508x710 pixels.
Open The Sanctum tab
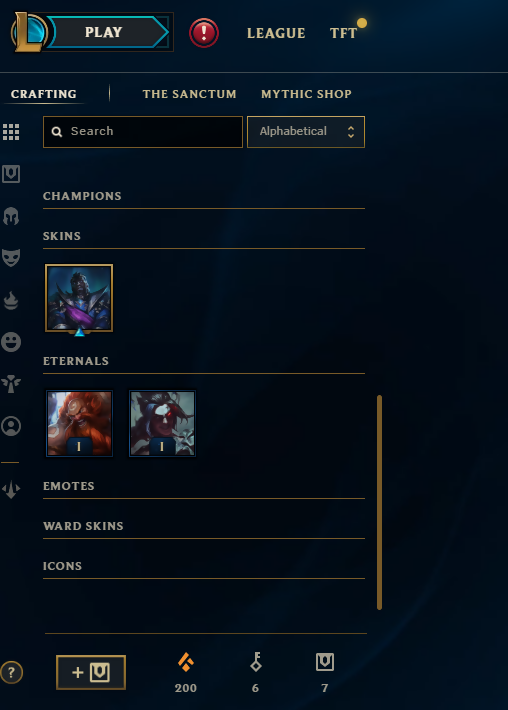[x=189, y=94]
